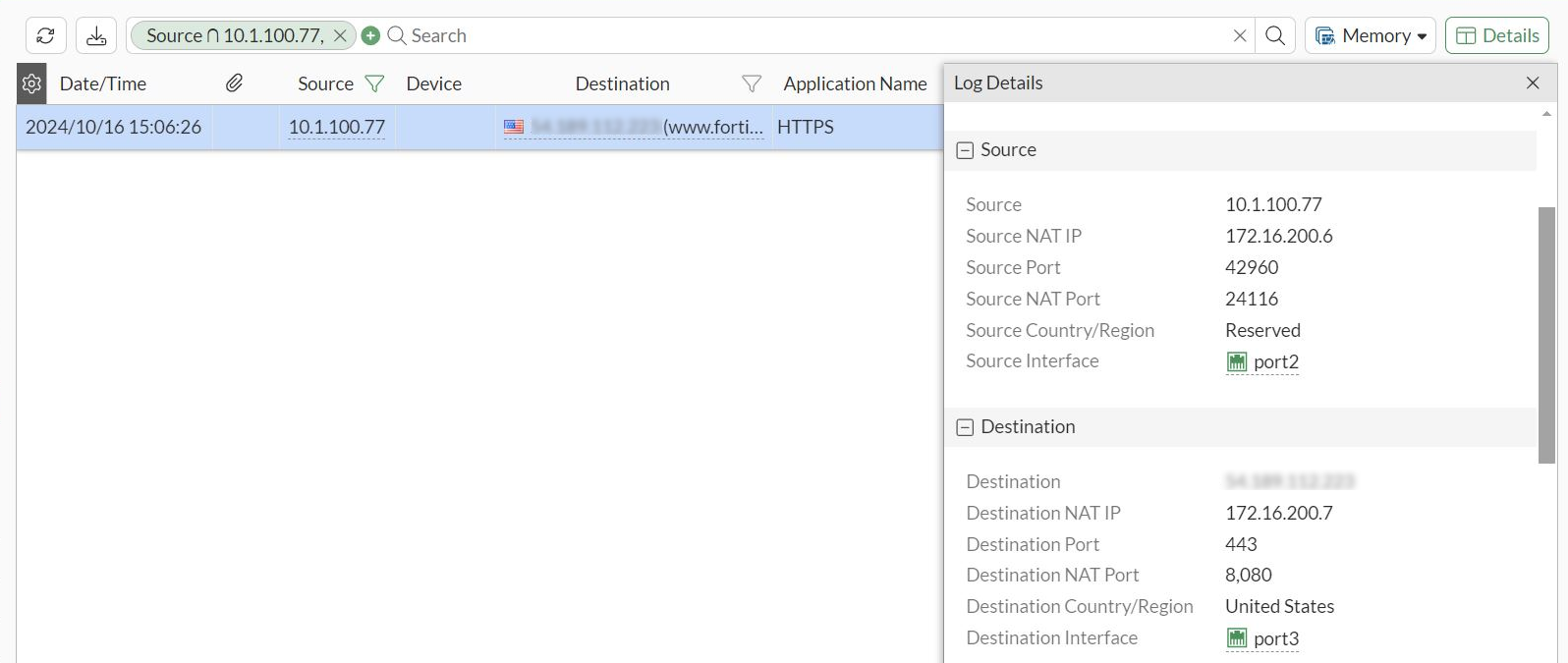Open the Memory log source dropdown

pyautogui.click(x=1370, y=36)
